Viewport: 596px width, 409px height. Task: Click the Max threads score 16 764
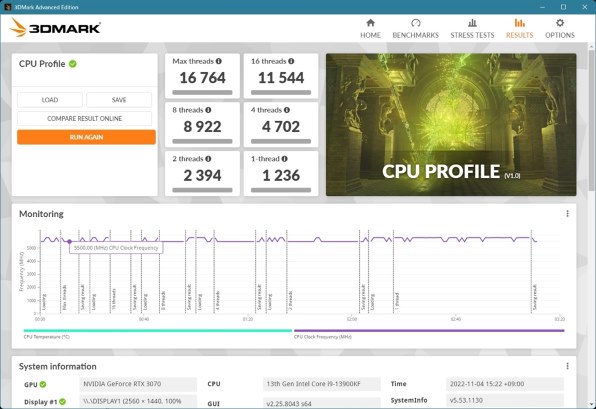(202, 78)
